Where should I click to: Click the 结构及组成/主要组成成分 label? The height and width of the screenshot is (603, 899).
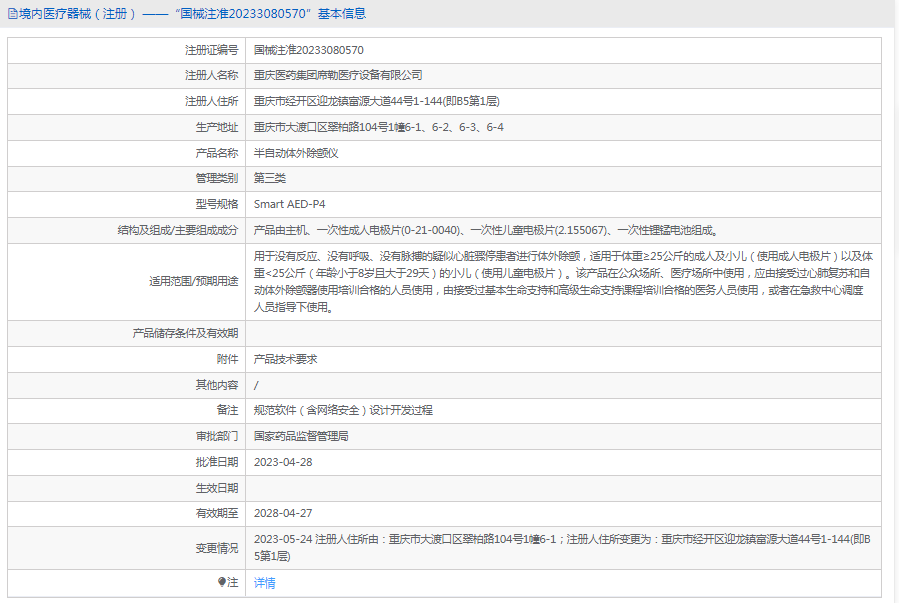178,230
